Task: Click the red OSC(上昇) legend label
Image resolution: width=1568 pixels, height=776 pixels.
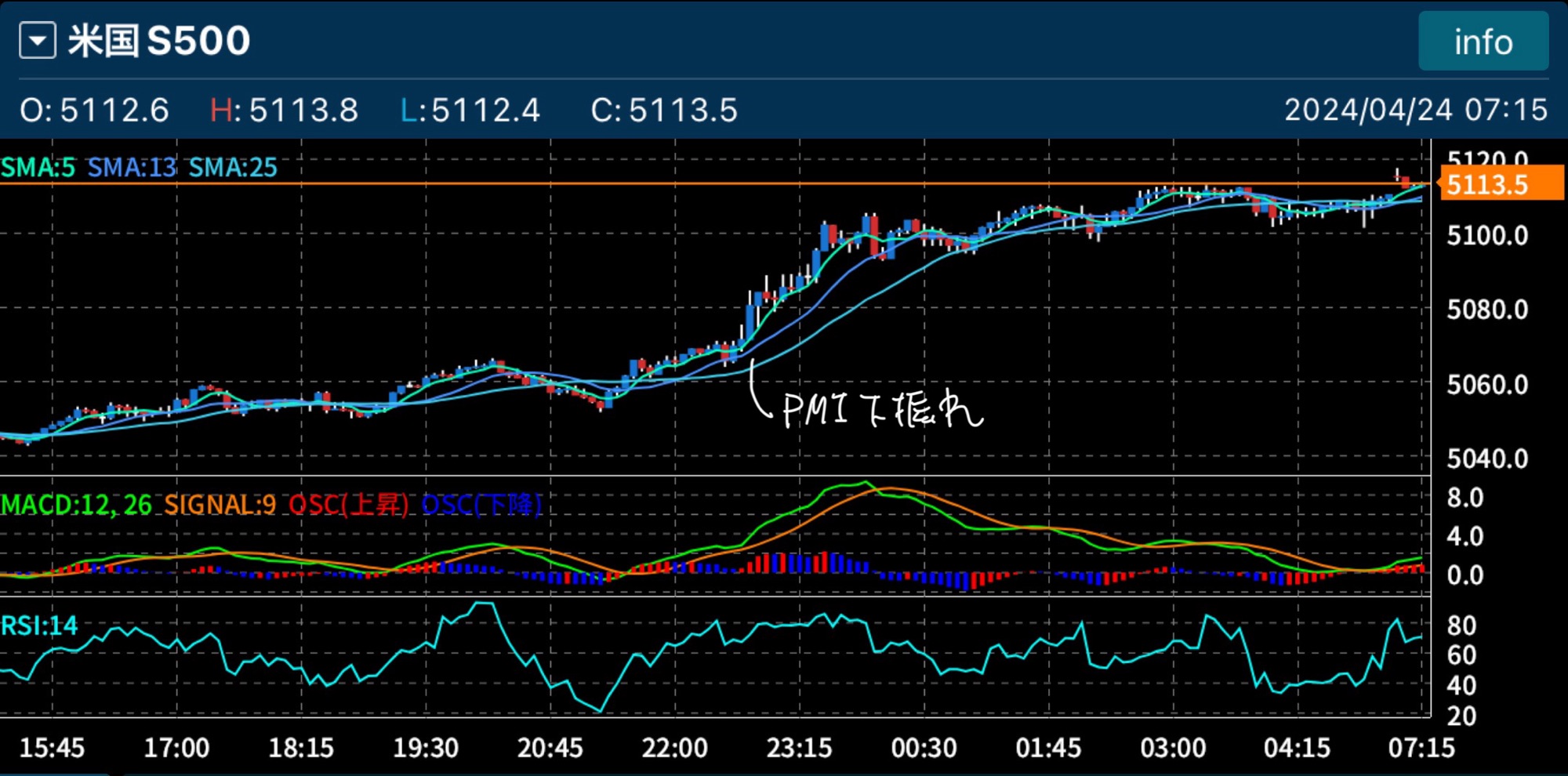Action: [x=348, y=505]
